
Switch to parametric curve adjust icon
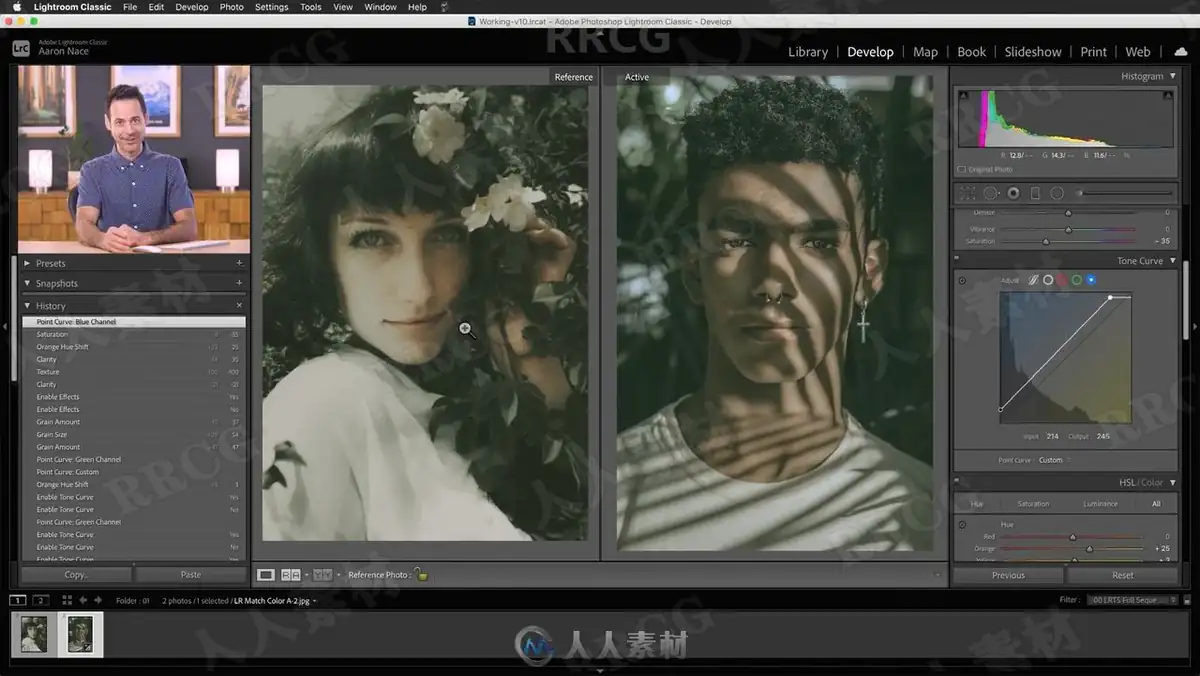[1033, 280]
